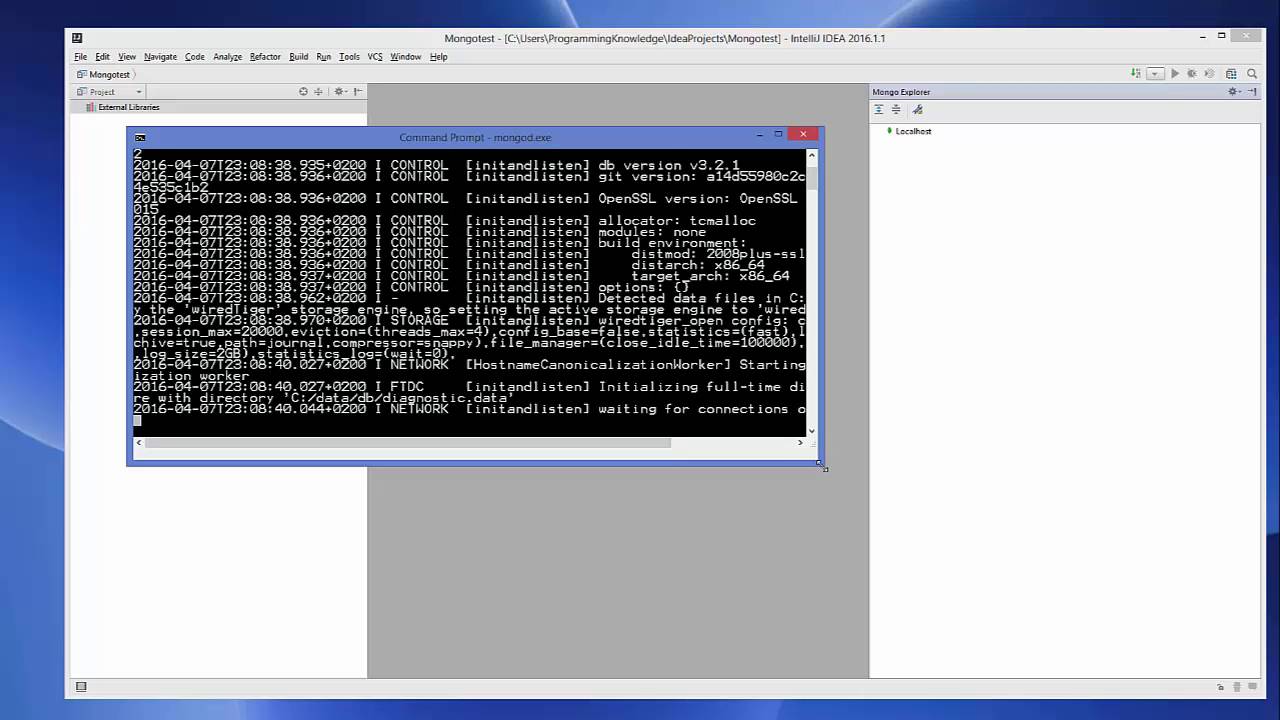
Task: Open the File menu
Action: tap(80, 57)
